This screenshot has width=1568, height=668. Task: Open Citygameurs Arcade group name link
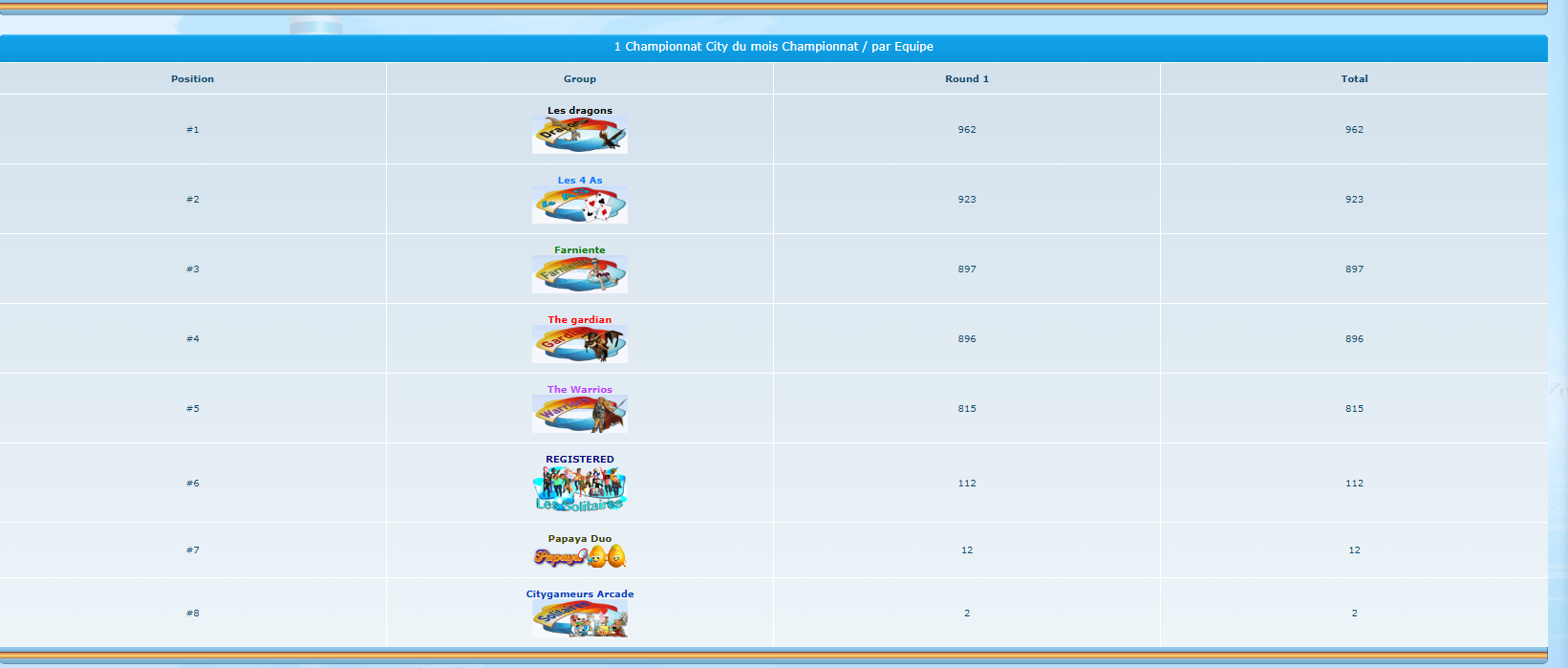[x=579, y=594]
